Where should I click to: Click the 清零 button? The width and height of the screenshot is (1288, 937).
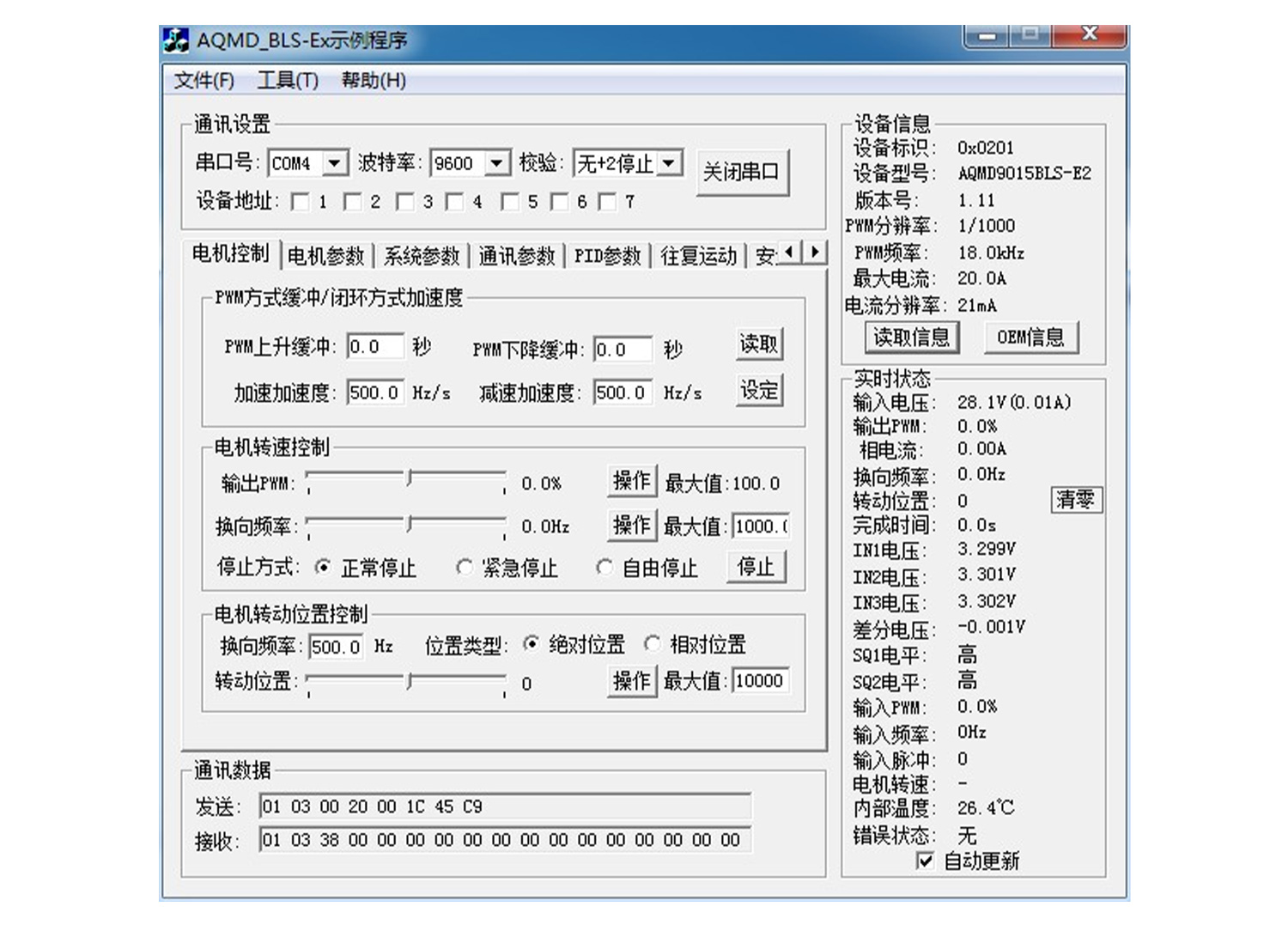click(x=1076, y=500)
